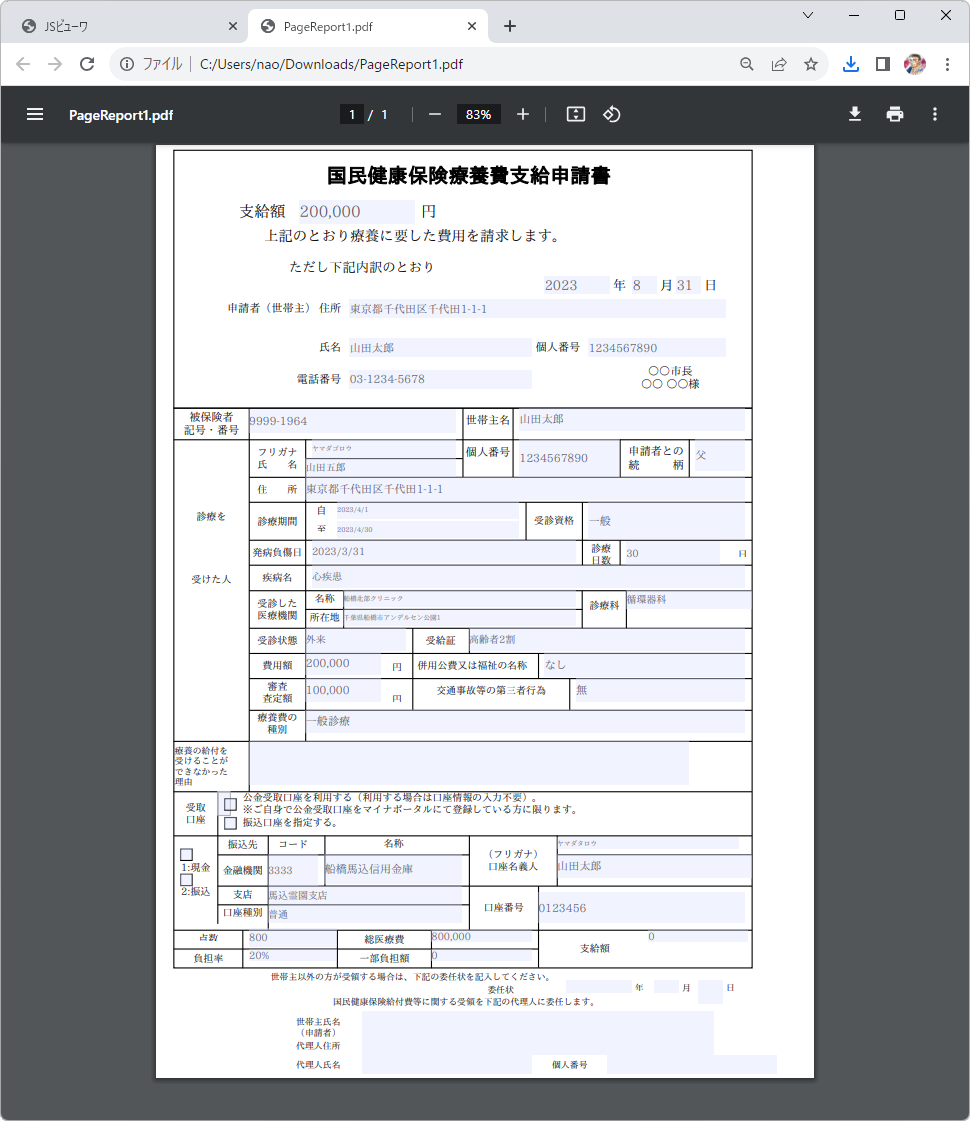Click the 疾病名 field 心疾患
Screen dimensions: 970x1121
528,577
